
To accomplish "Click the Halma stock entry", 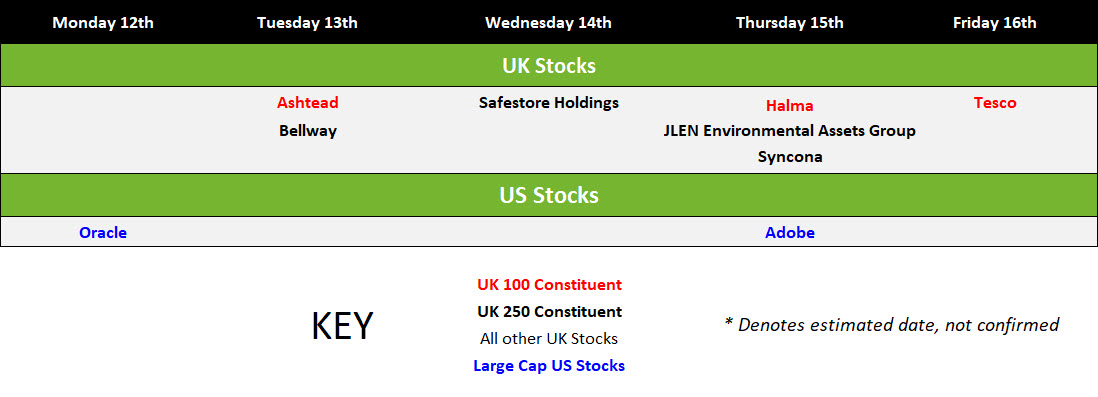I will 790,106.
